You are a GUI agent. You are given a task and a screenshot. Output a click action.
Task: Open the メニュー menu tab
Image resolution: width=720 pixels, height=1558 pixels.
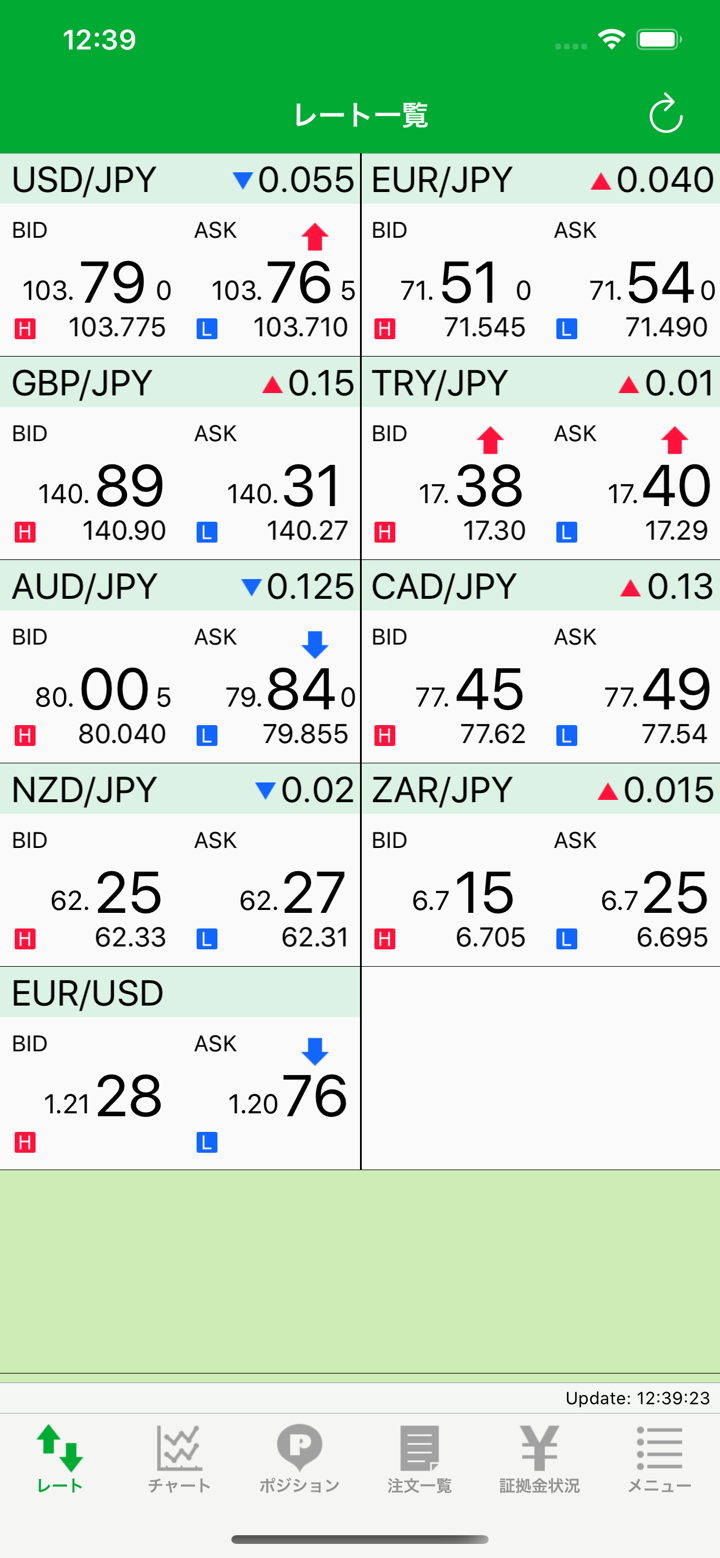click(x=659, y=1458)
